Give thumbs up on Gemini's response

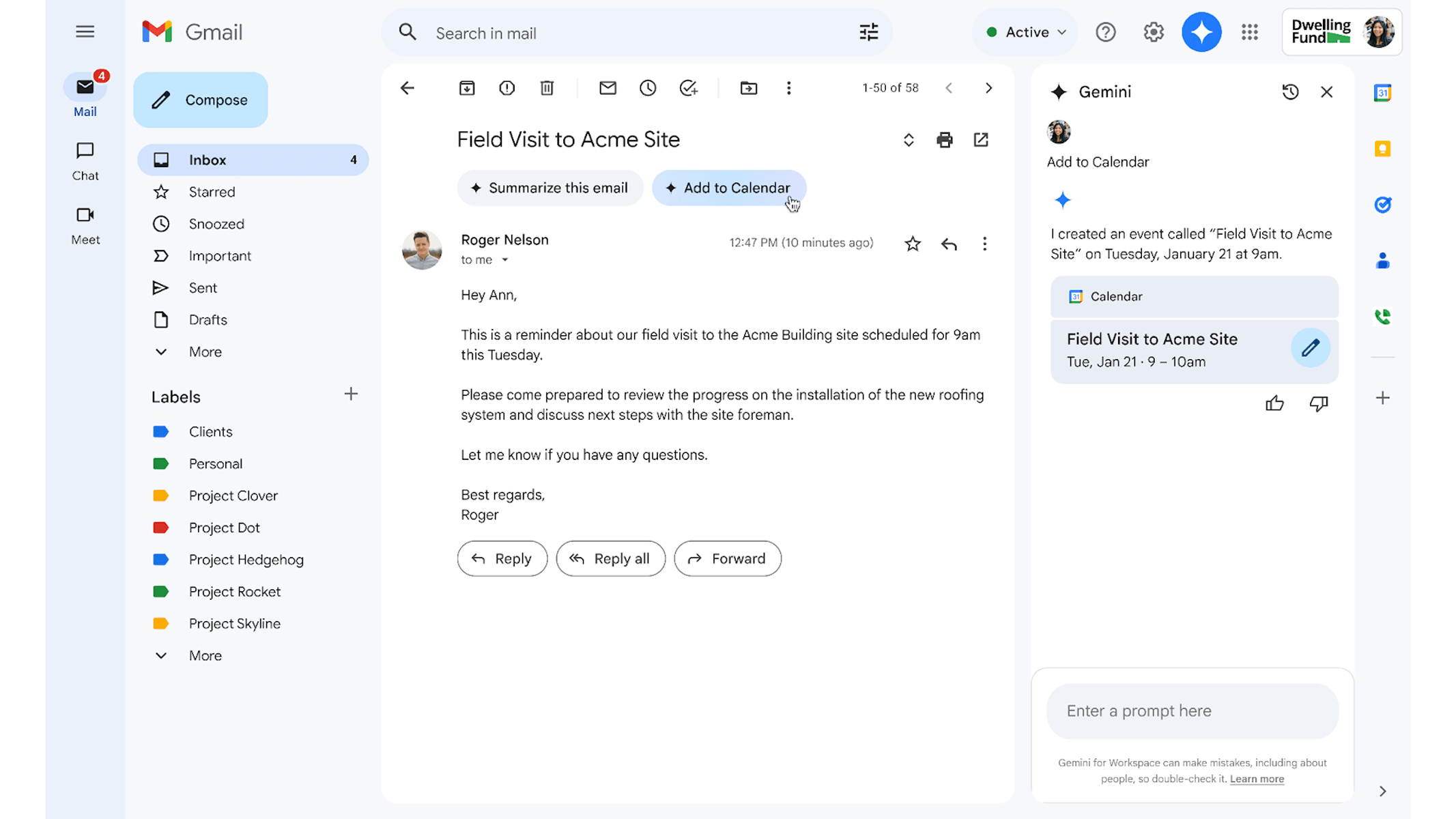1274,403
